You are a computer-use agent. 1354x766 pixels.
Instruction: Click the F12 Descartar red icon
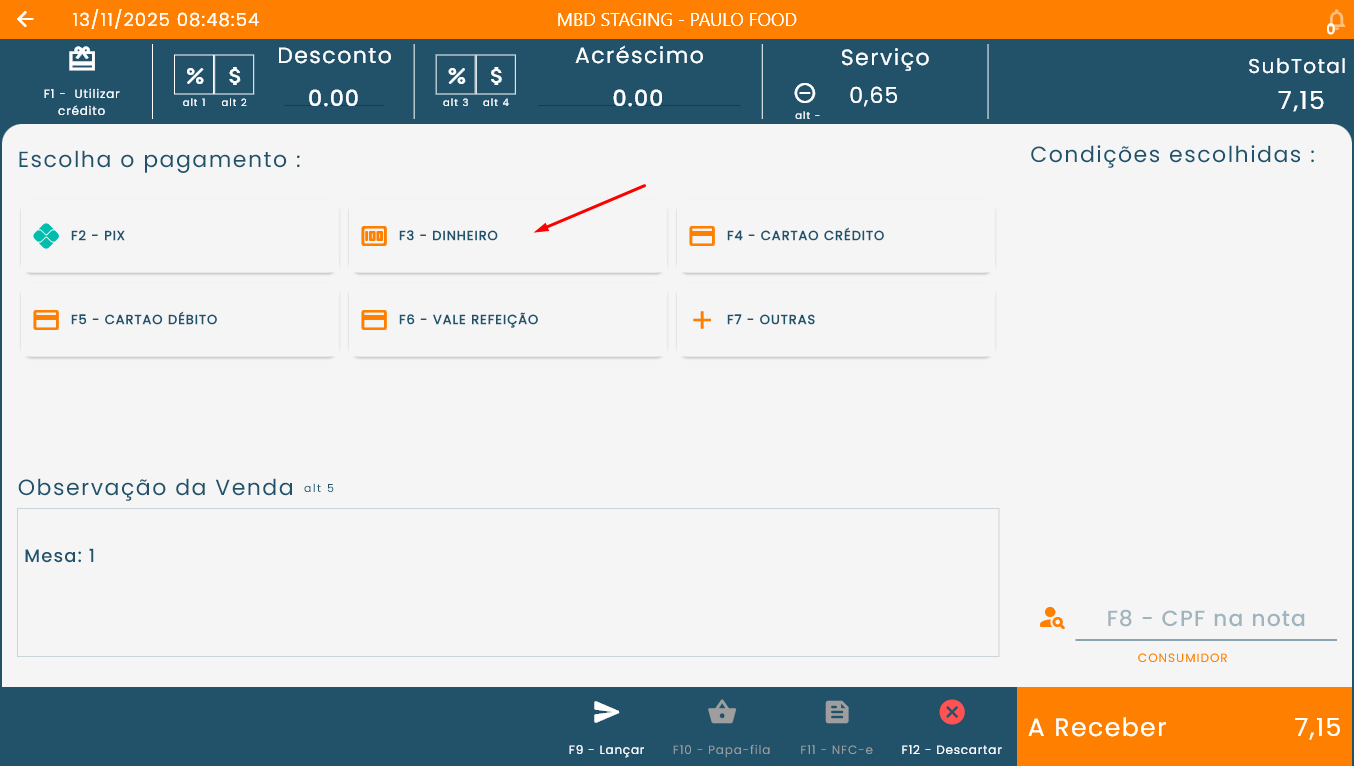(x=951, y=713)
